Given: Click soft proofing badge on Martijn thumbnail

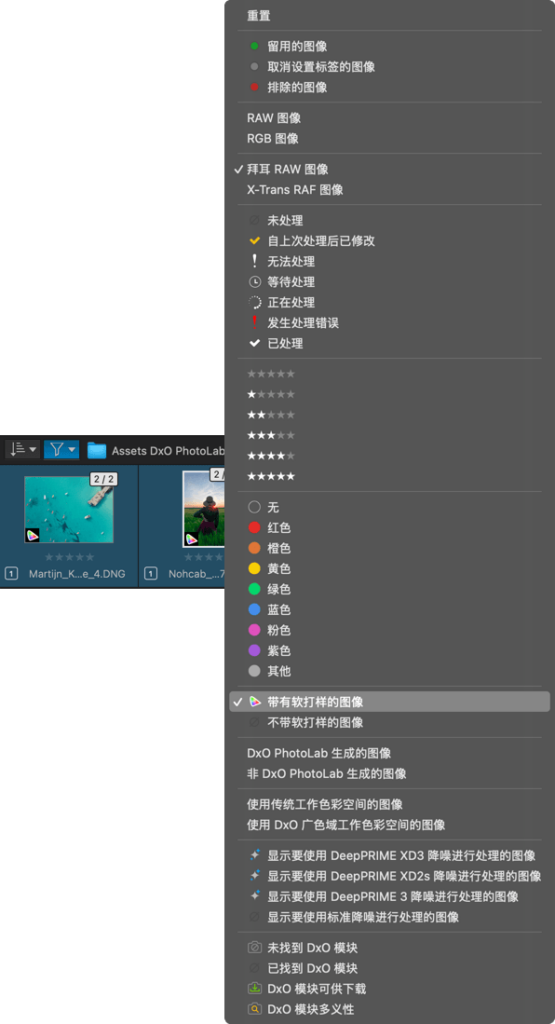Looking at the screenshot, I should coord(32,536).
